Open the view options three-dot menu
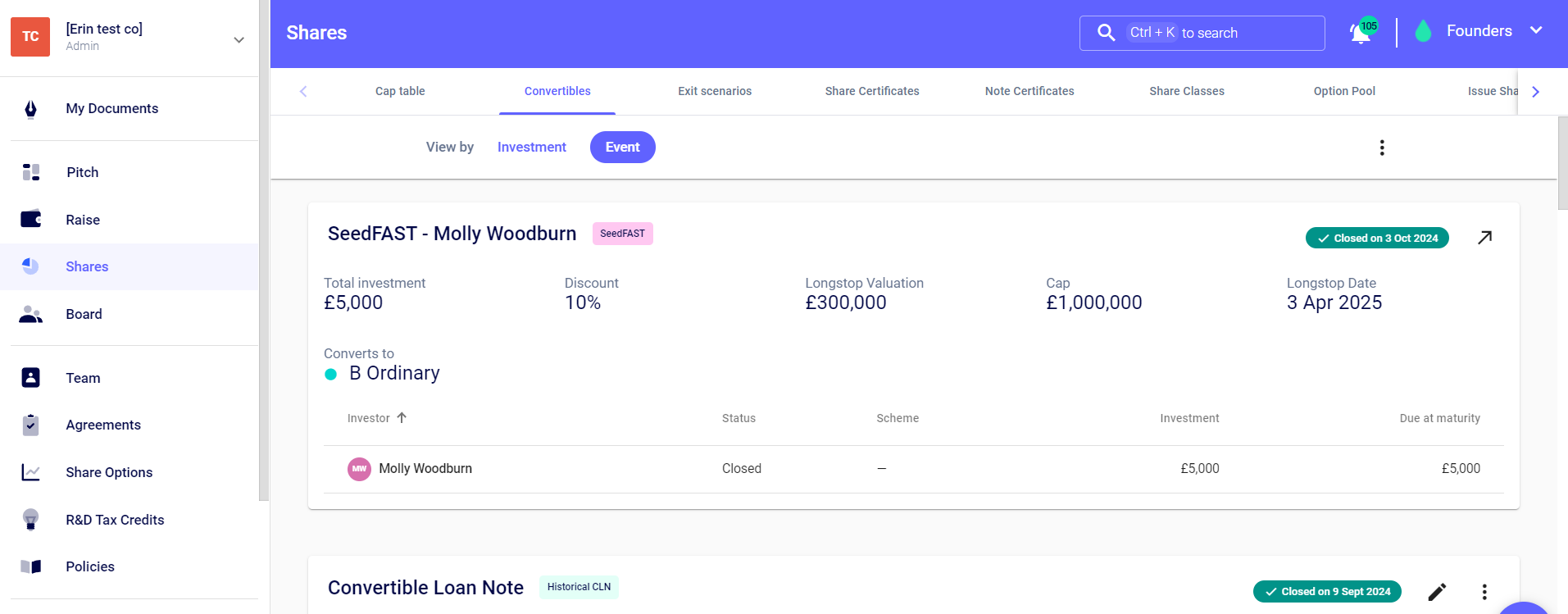Screen dimensions: 1568x614 1382,148
